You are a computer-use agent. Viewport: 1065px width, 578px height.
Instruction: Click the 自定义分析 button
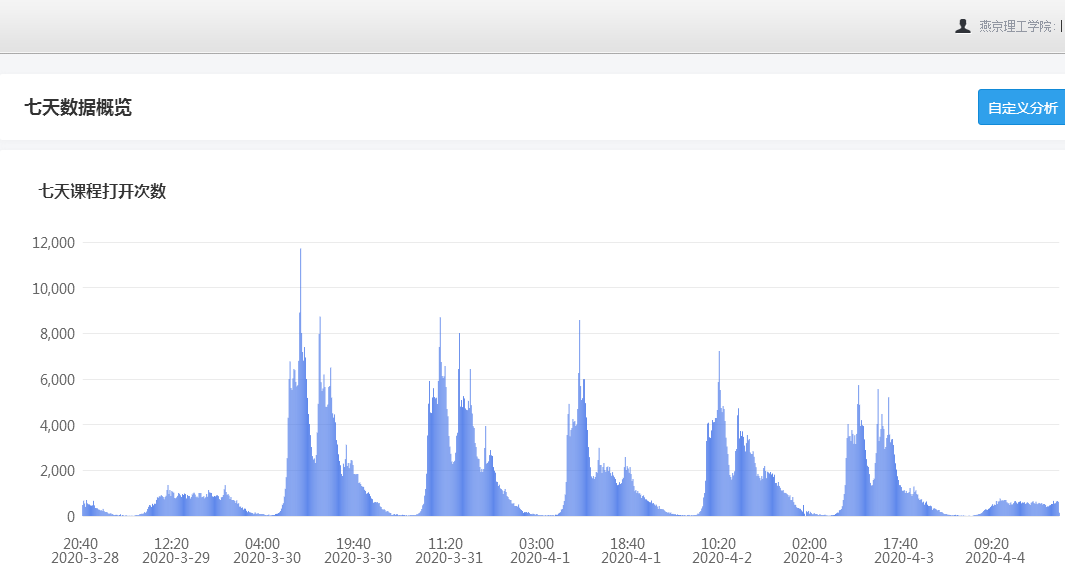pyautogui.click(x=1021, y=108)
